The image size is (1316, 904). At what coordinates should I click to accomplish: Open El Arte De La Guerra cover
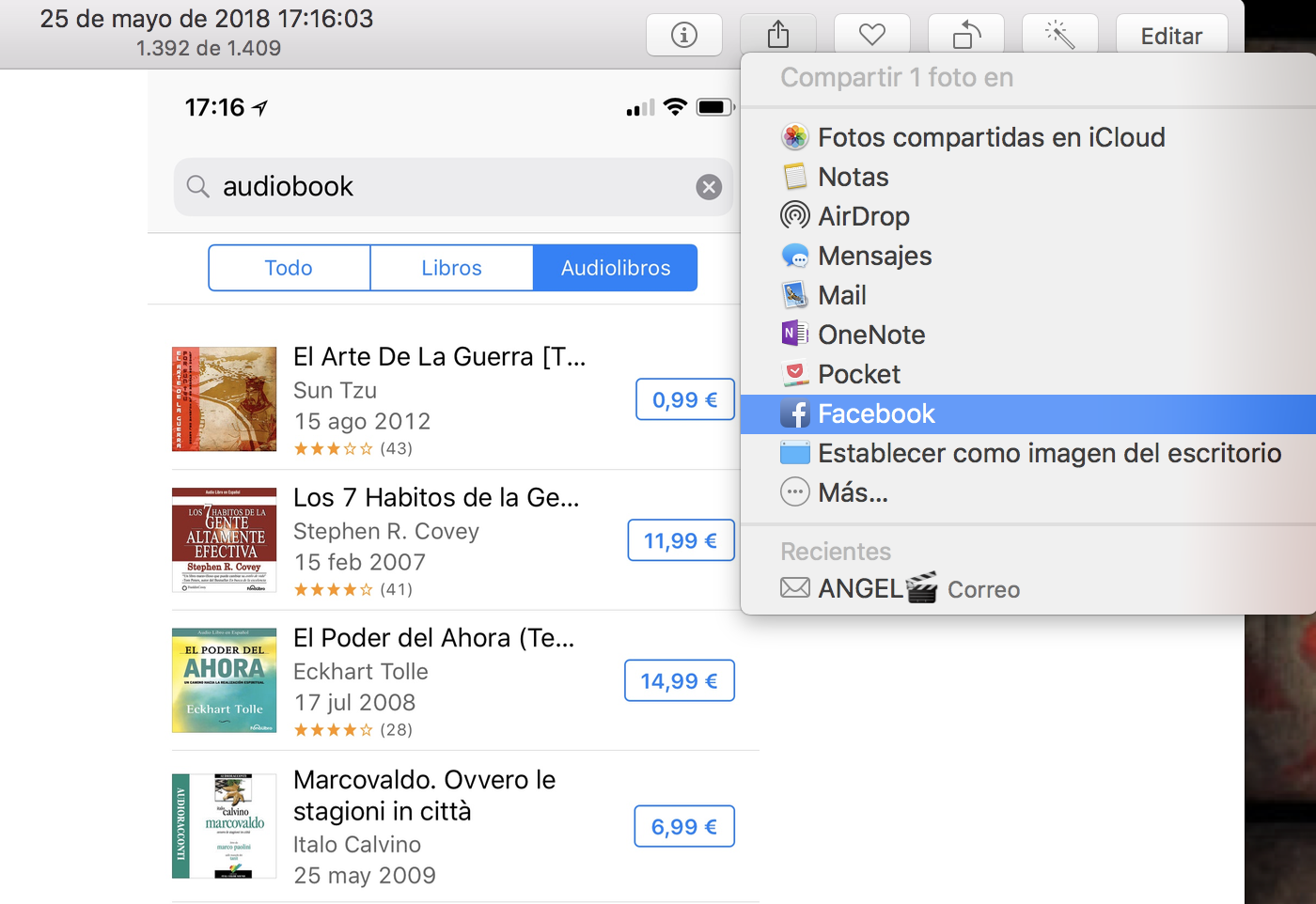click(x=225, y=399)
